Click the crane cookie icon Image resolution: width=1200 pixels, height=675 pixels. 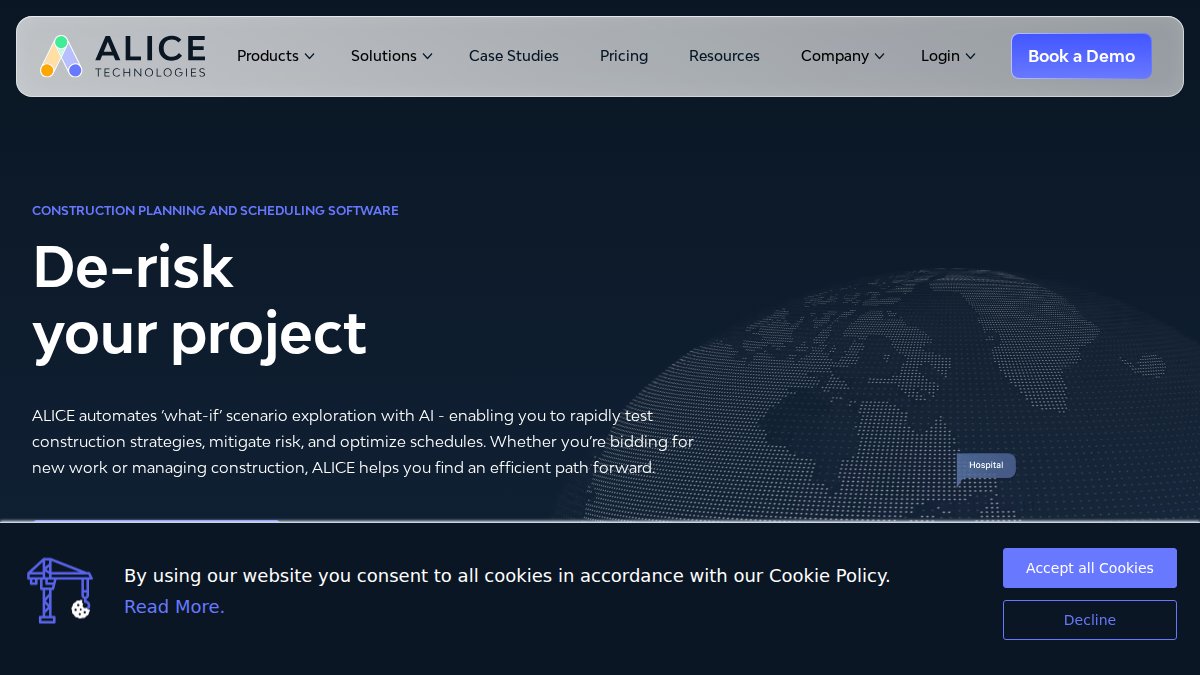(59, 590)
